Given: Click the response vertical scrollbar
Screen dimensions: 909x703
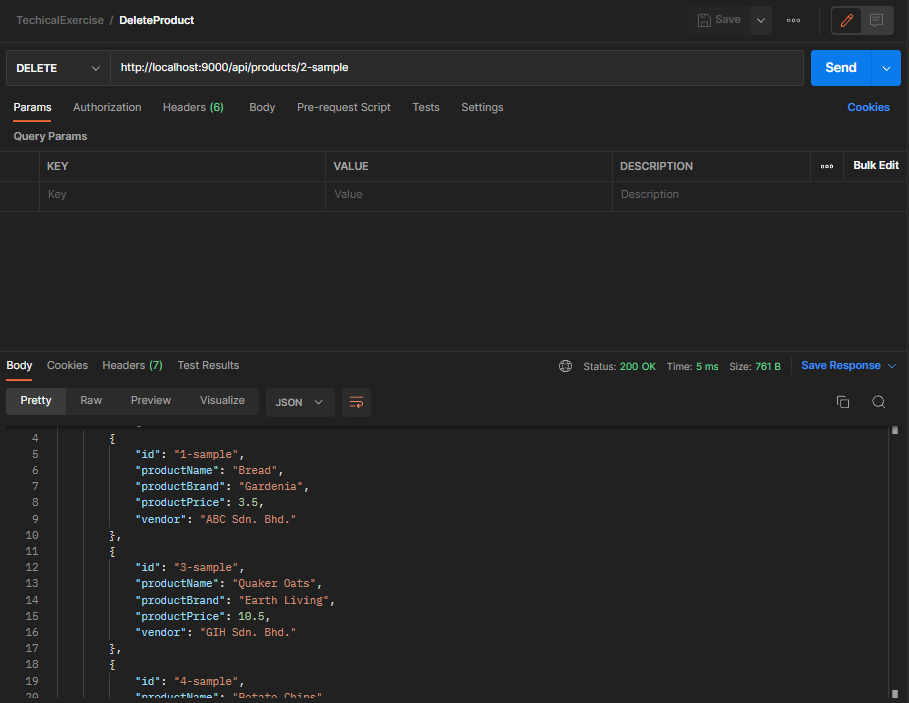Looking at the screenshot, I should [x=895, y=562].
